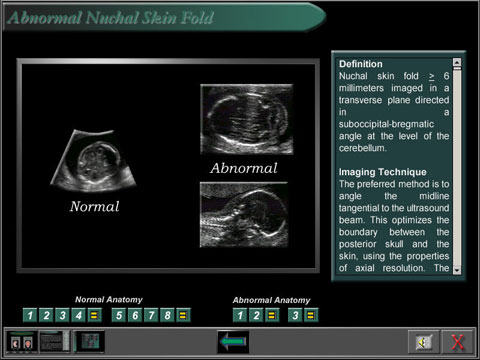The image size is (480, 360).
Task: Select Abnormal Anatomy image 1
Action: 240,315
